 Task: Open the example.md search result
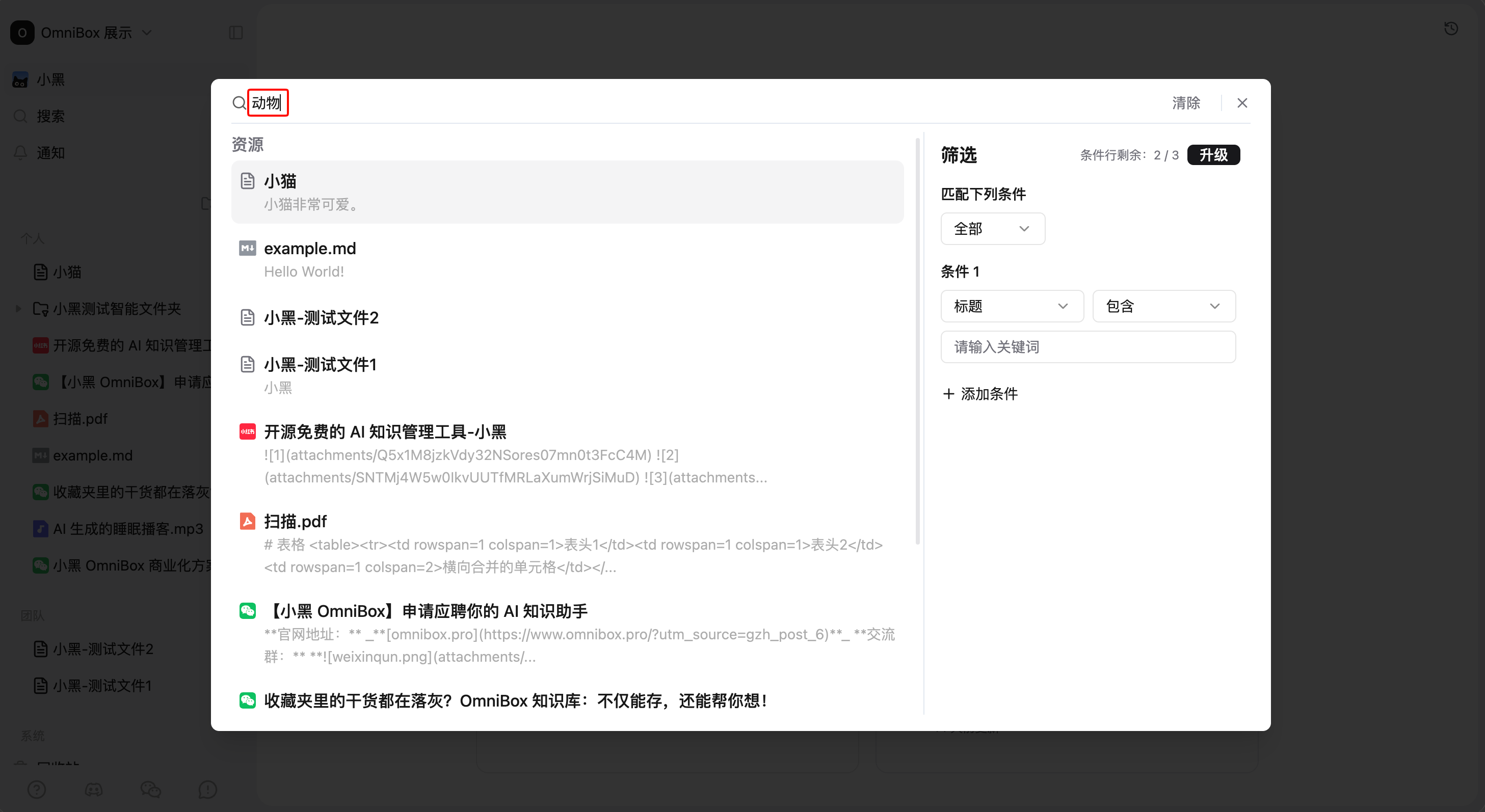567,259
